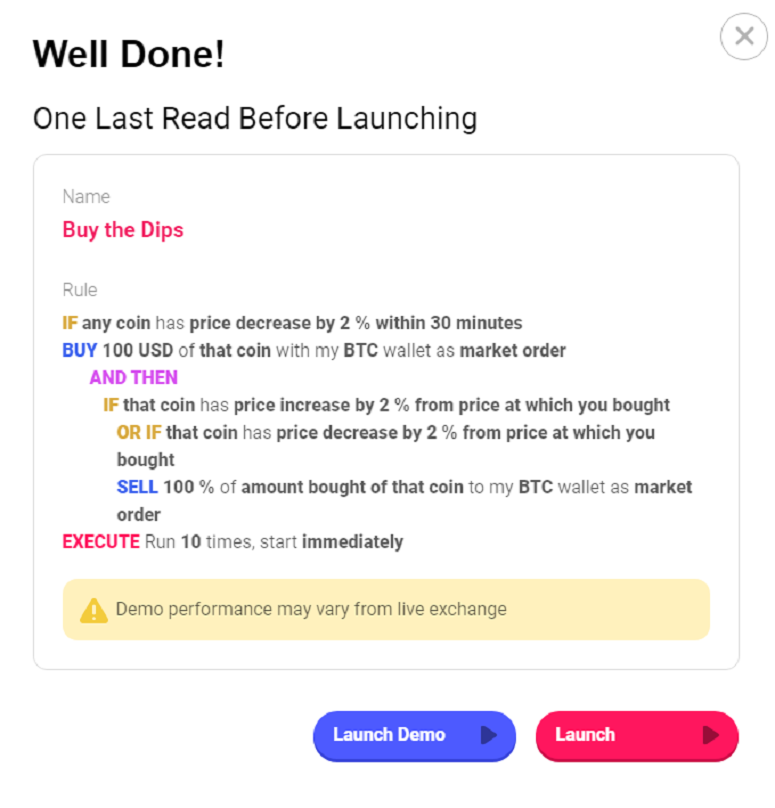Click the OR IF keyword
The height and width of the screenshot is (808, 775).
click(139, 432)
